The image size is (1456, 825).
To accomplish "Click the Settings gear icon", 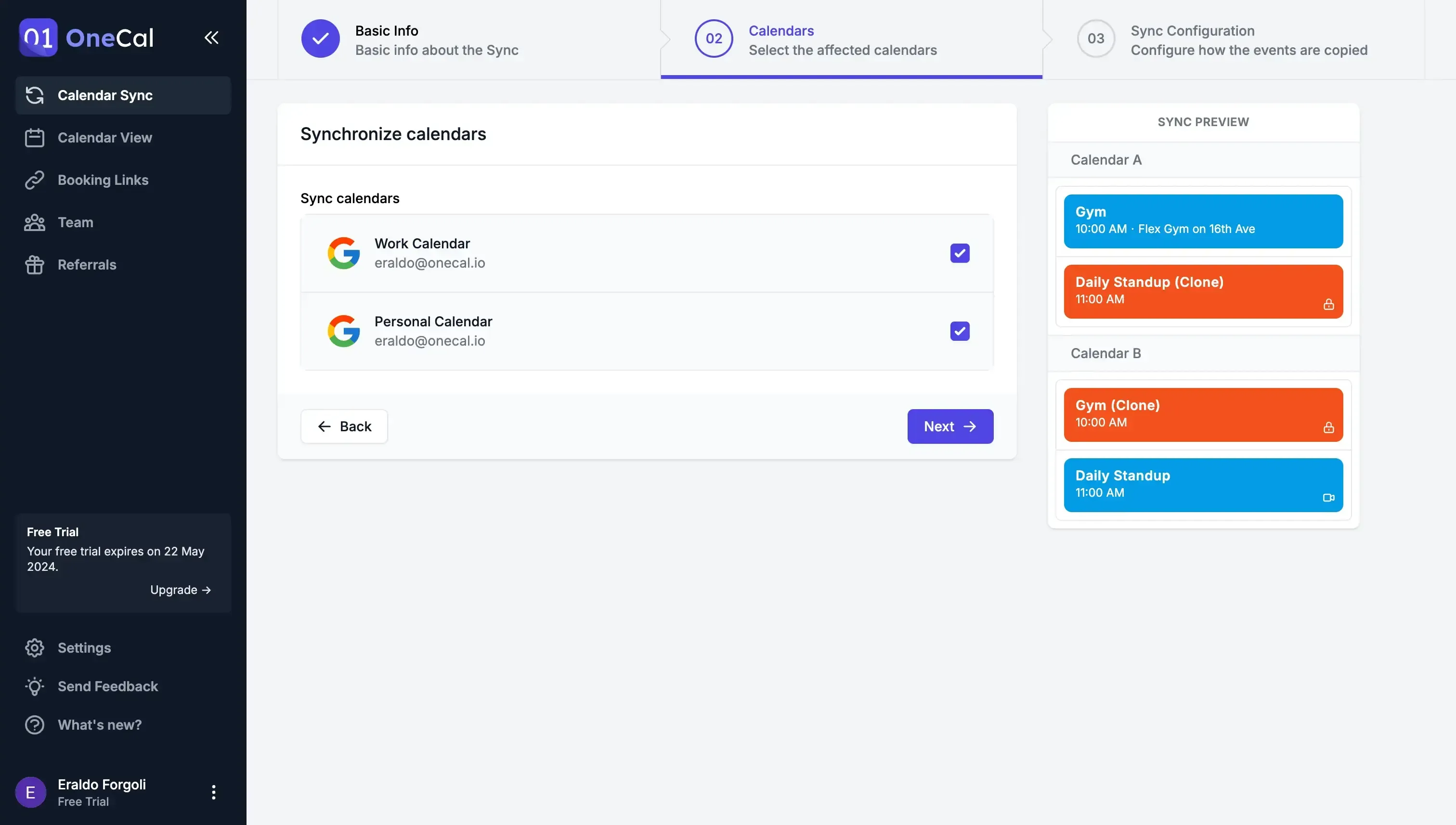I will pyautogui.click(x=35, y=648).
